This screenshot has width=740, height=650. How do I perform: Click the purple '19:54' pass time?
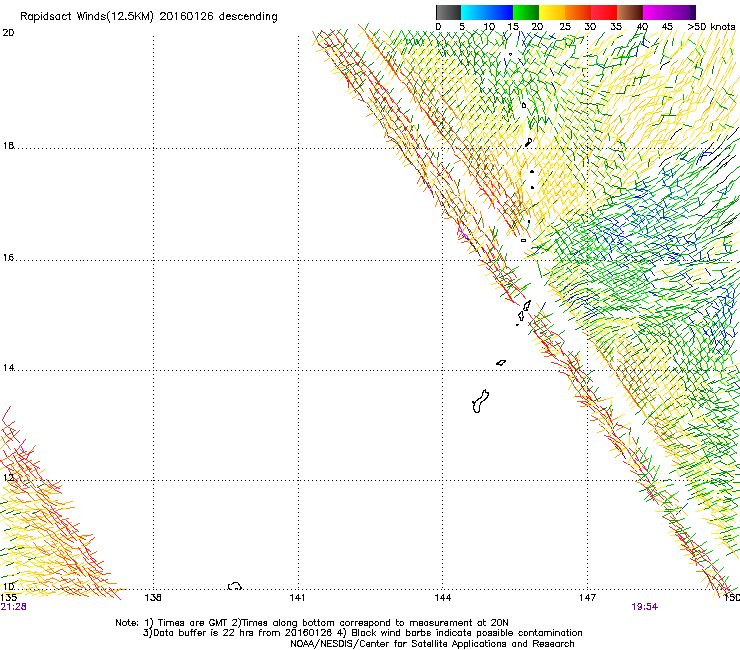[645, 607]
